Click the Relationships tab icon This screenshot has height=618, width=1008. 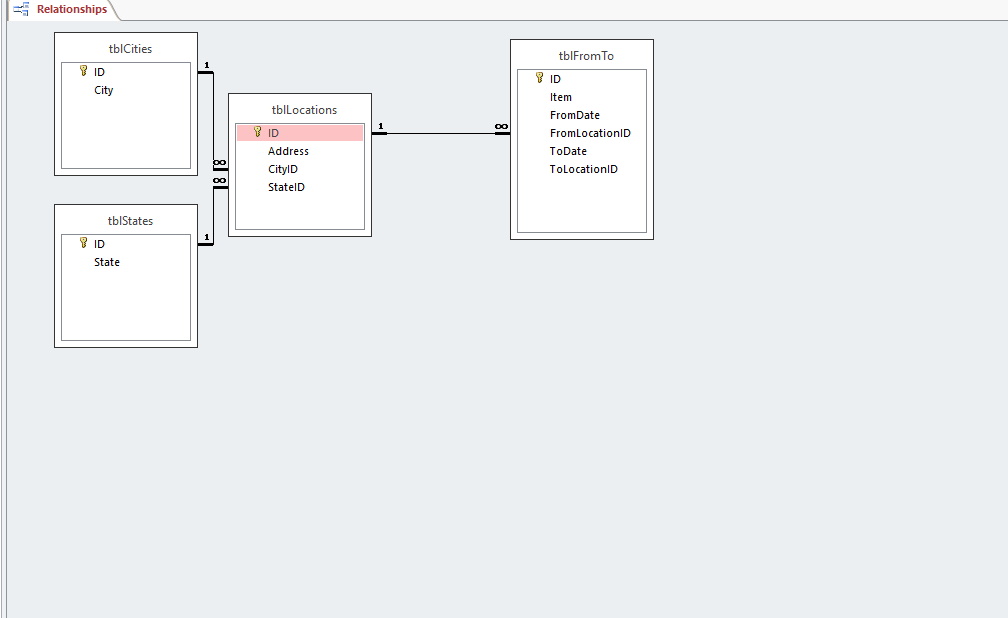point(21,10)
